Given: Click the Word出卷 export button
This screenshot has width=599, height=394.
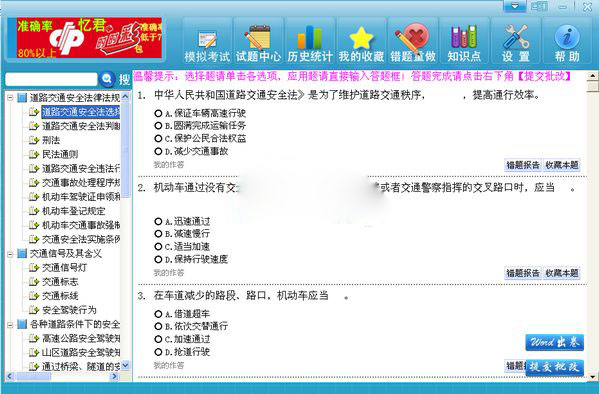Looking at the screenshot, I should [554, 342].
